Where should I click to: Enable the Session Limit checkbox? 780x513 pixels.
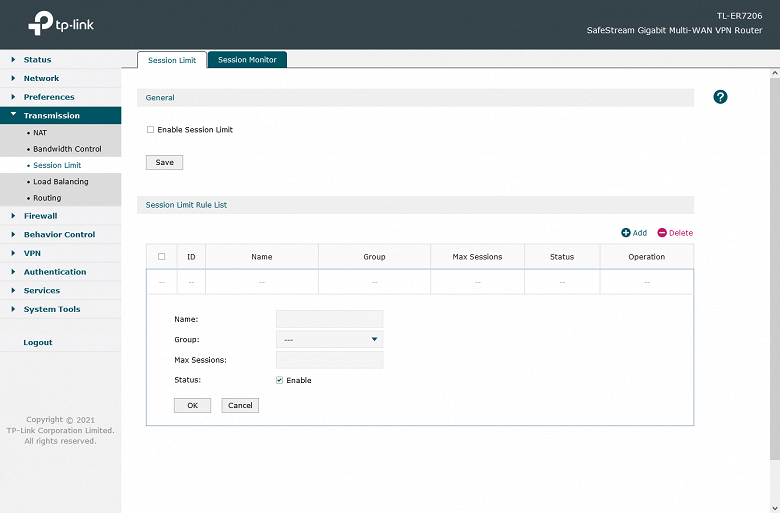[x=150, y=130]
